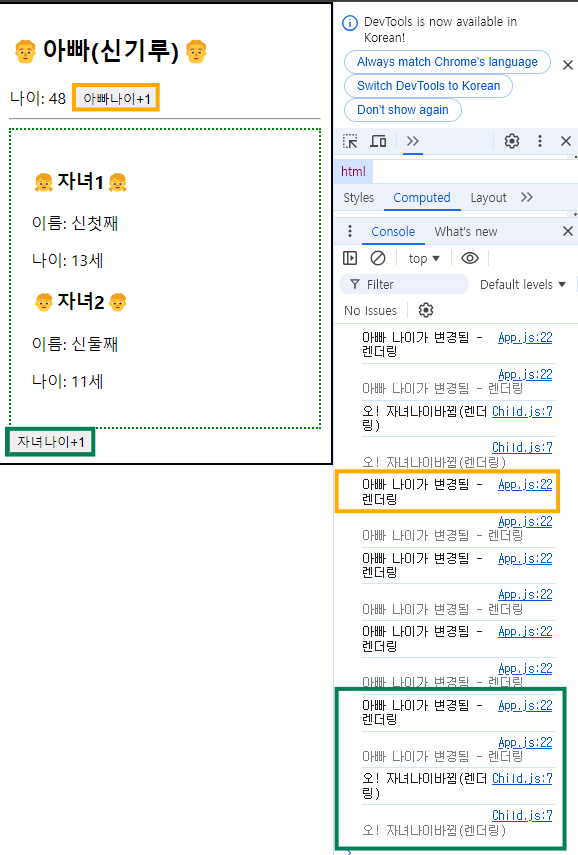
Task: Select Switch DevTools to Korean
Action: pos(428,86)
